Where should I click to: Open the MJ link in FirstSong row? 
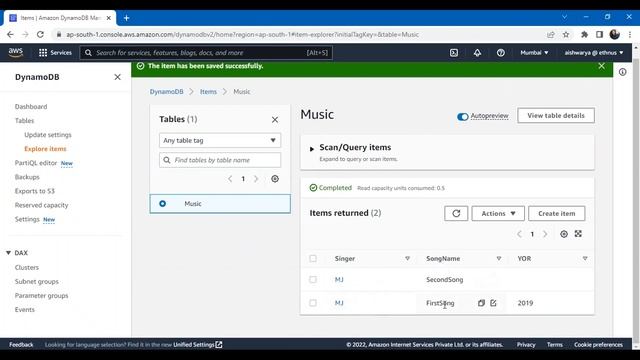coord(339,303)
